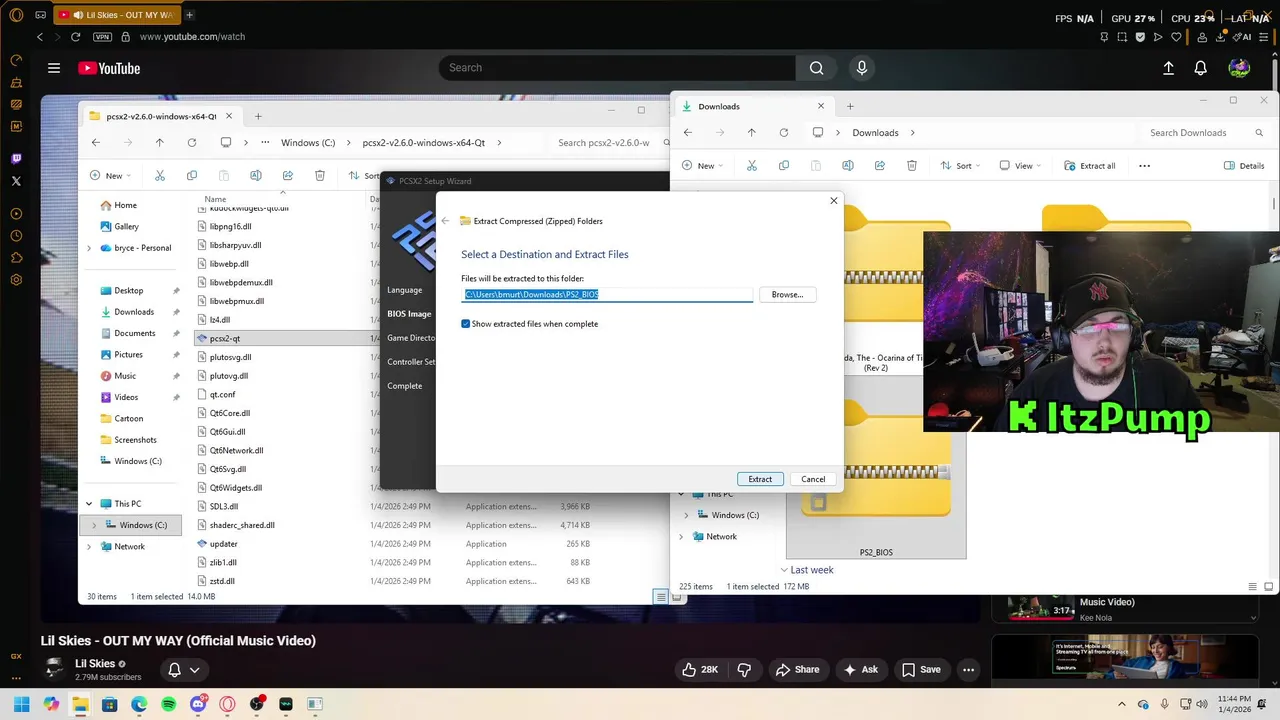Add a new tab in Downloads window
The image size is (1280, 720).
point(850,106)
